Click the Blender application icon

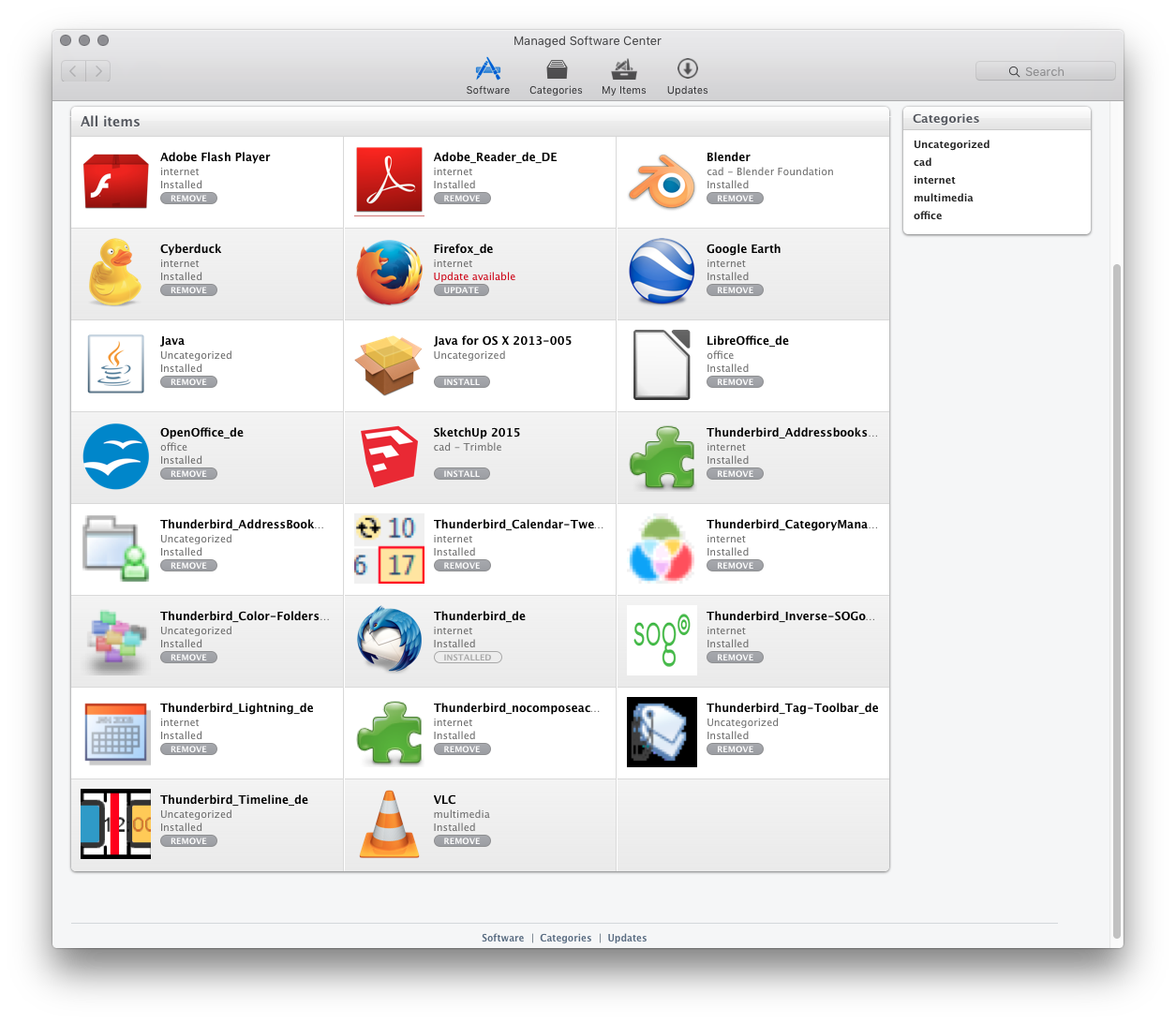[x=662, y=181]
